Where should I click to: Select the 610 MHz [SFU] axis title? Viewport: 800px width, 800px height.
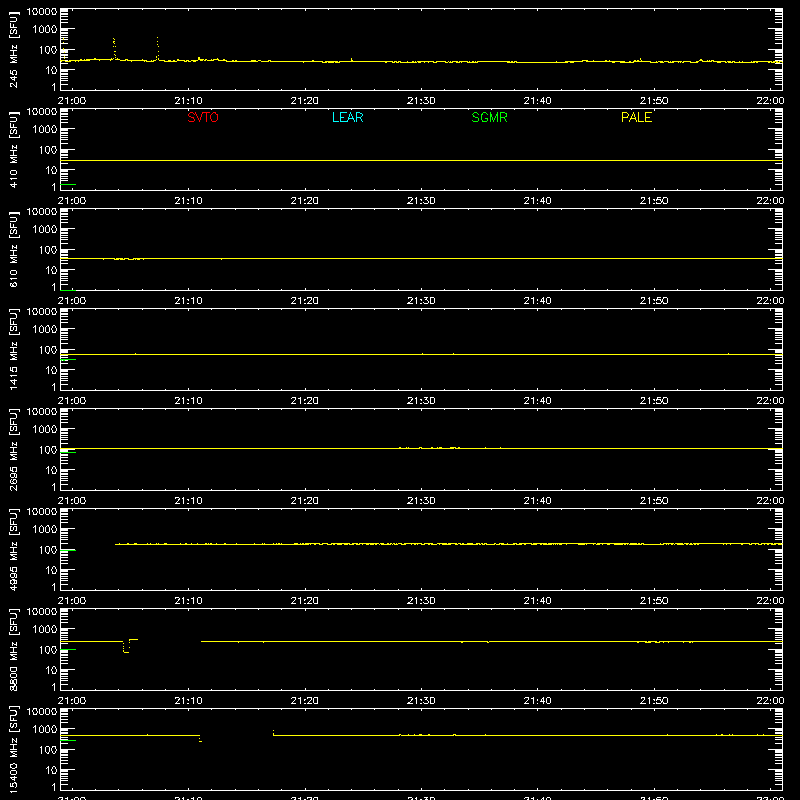click(x=13, y=250)
